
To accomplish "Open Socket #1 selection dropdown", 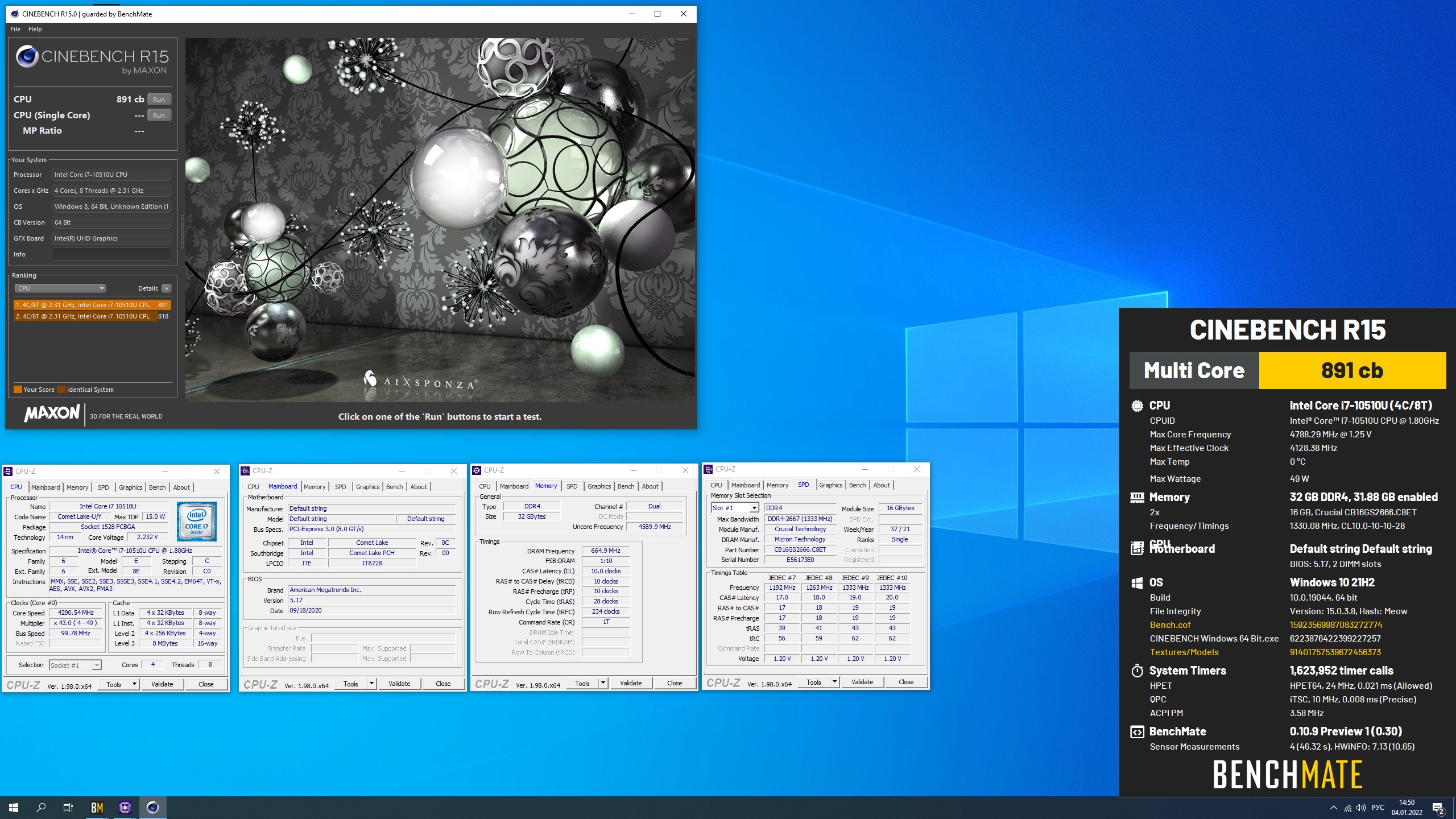I will (x=75, y=665).
